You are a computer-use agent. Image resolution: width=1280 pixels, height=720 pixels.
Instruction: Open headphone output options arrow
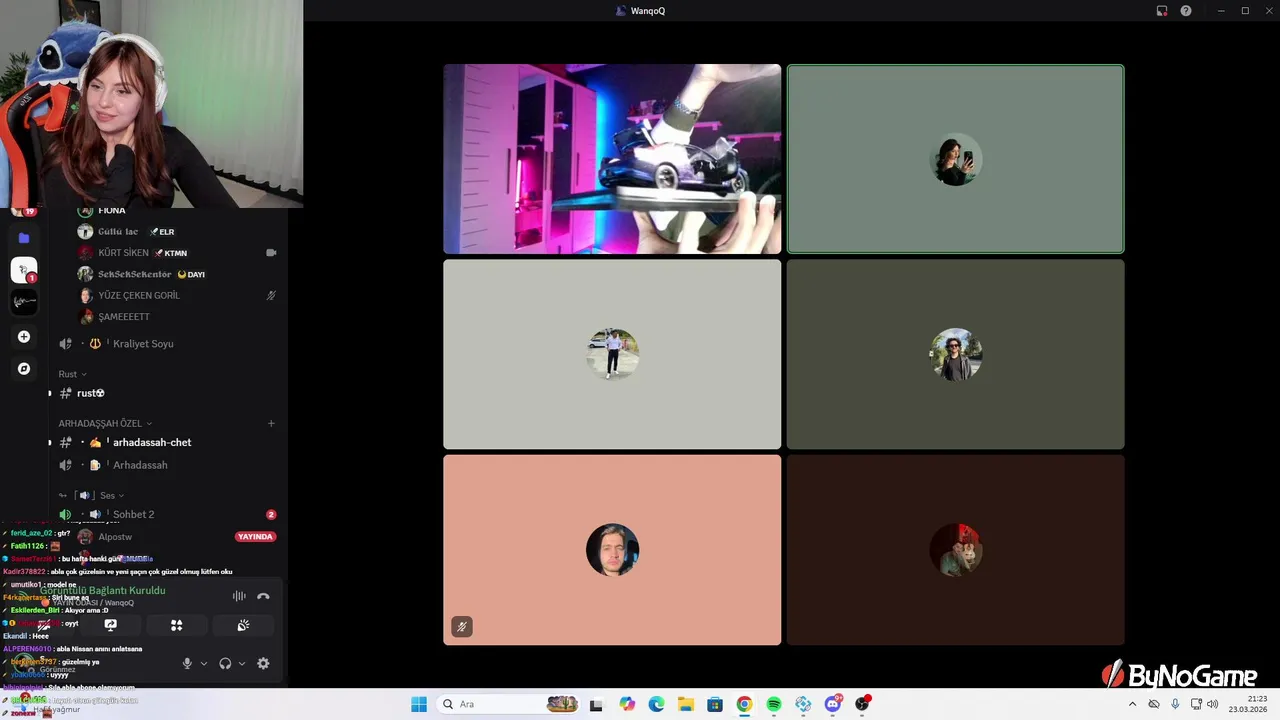coord(242,663)
